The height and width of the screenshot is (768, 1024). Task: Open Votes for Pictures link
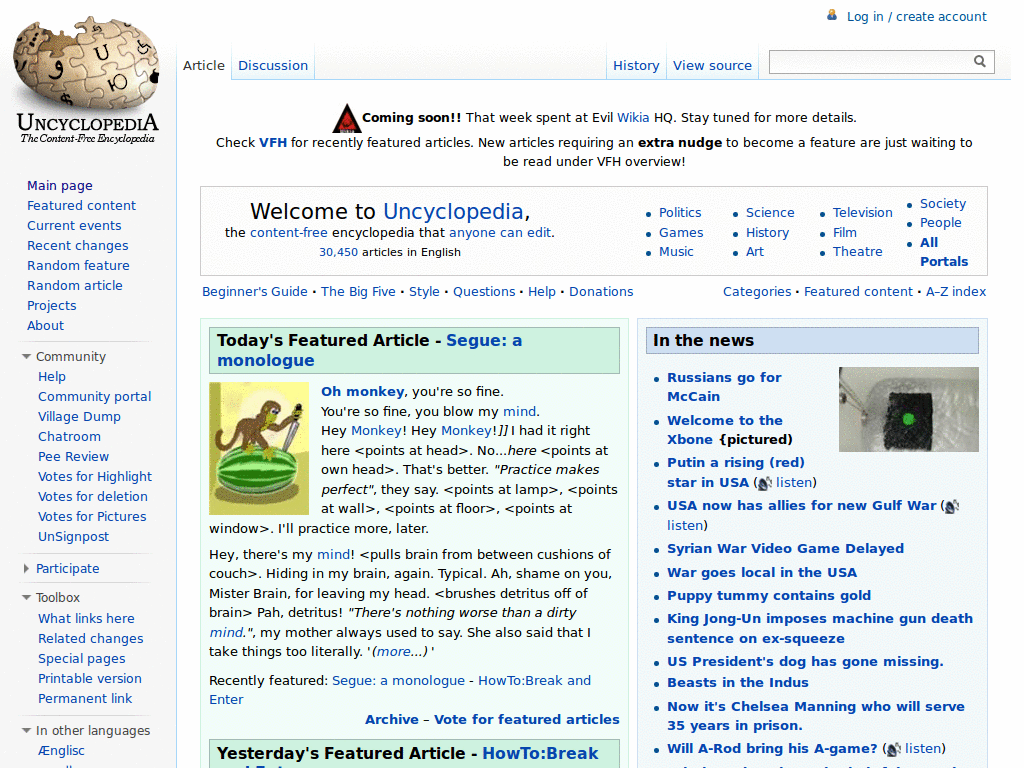[x=92, y=517]
